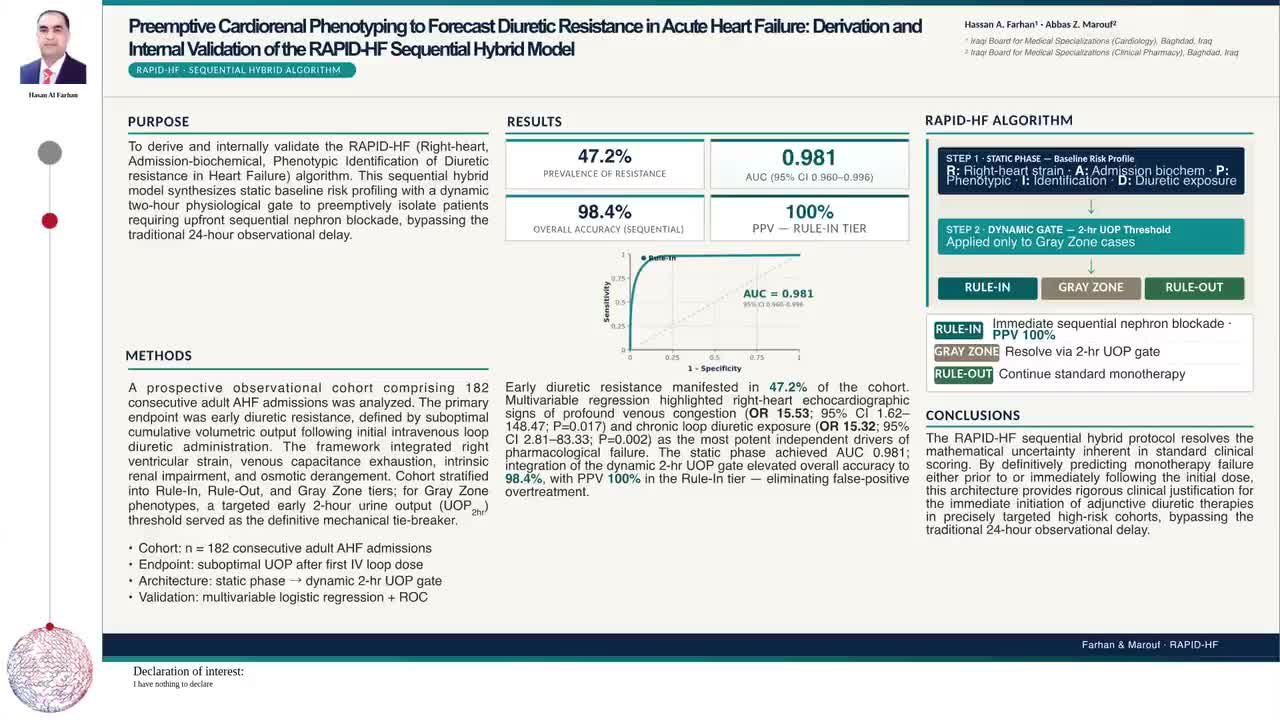Click the Declaration of interest label
Viewport: 1280px width, 720px height.
[x=188, y=672]
